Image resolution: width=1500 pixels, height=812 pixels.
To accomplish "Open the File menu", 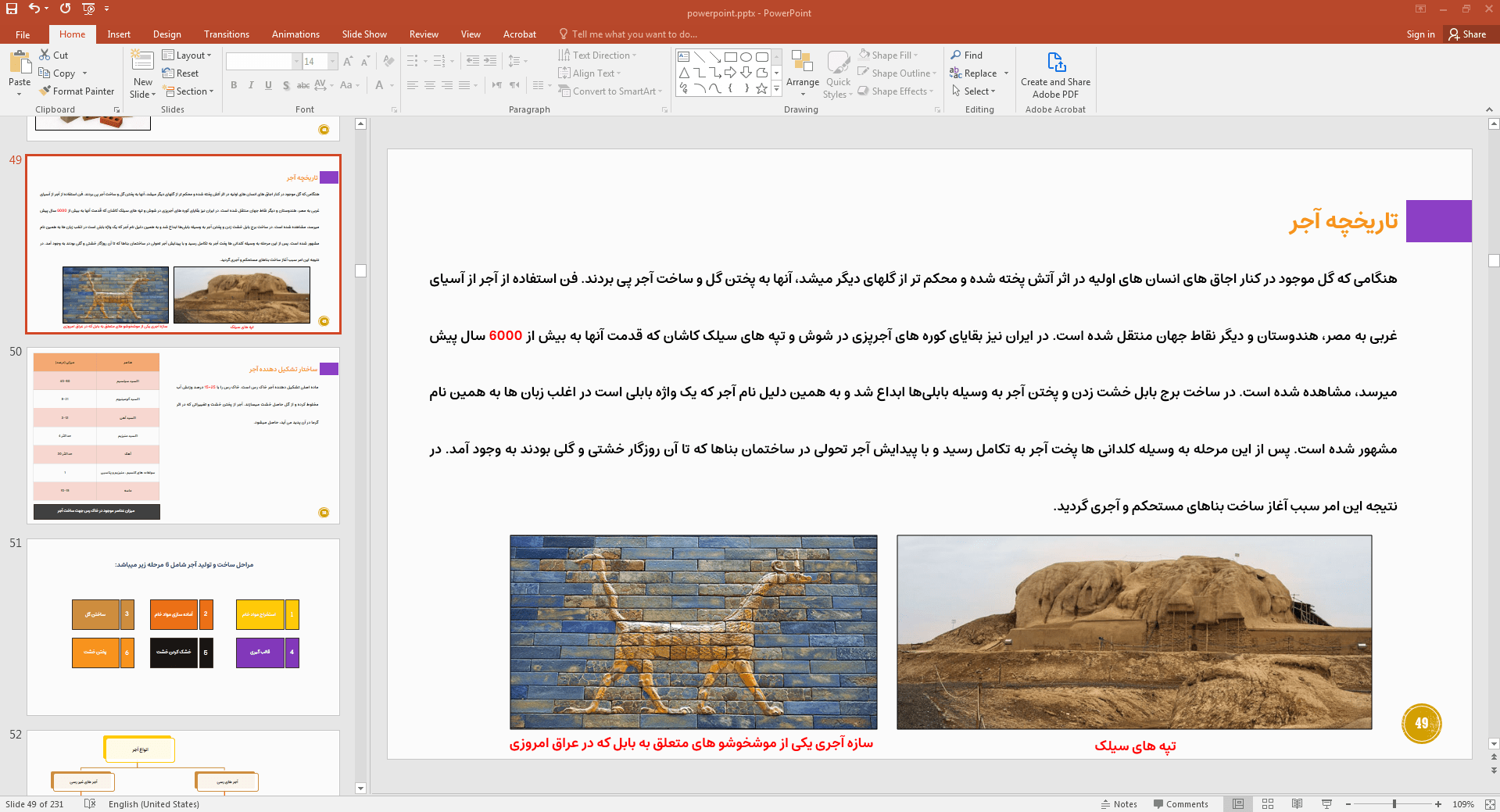I will (23, 34).
